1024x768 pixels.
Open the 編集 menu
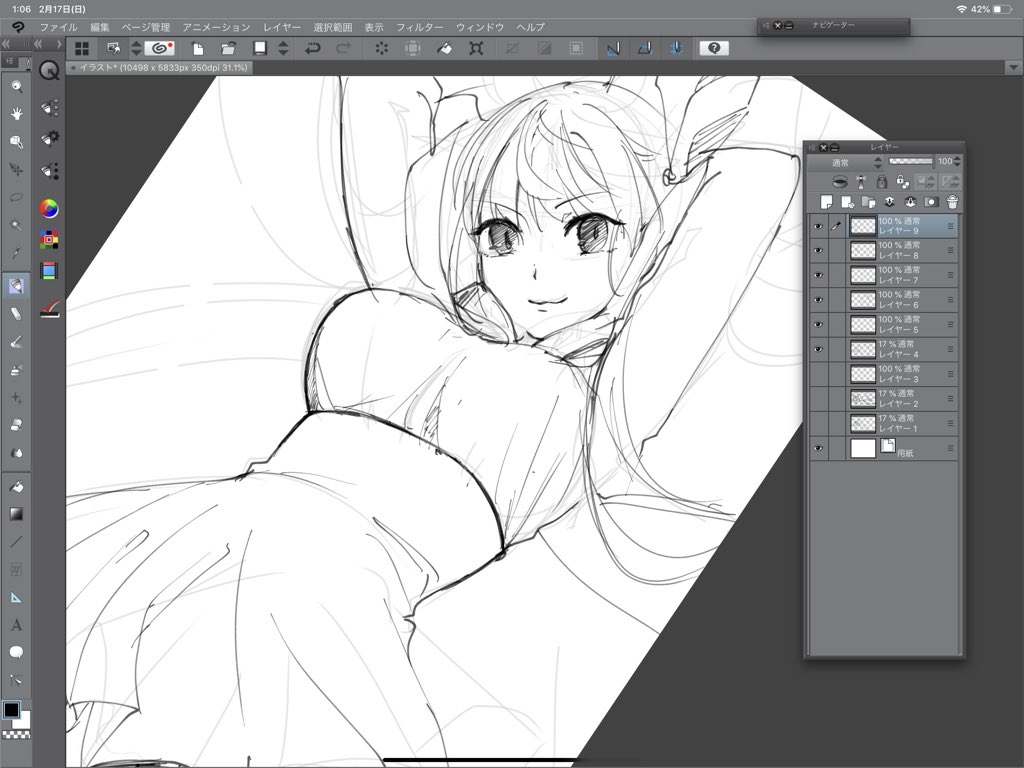click(100, 27)
